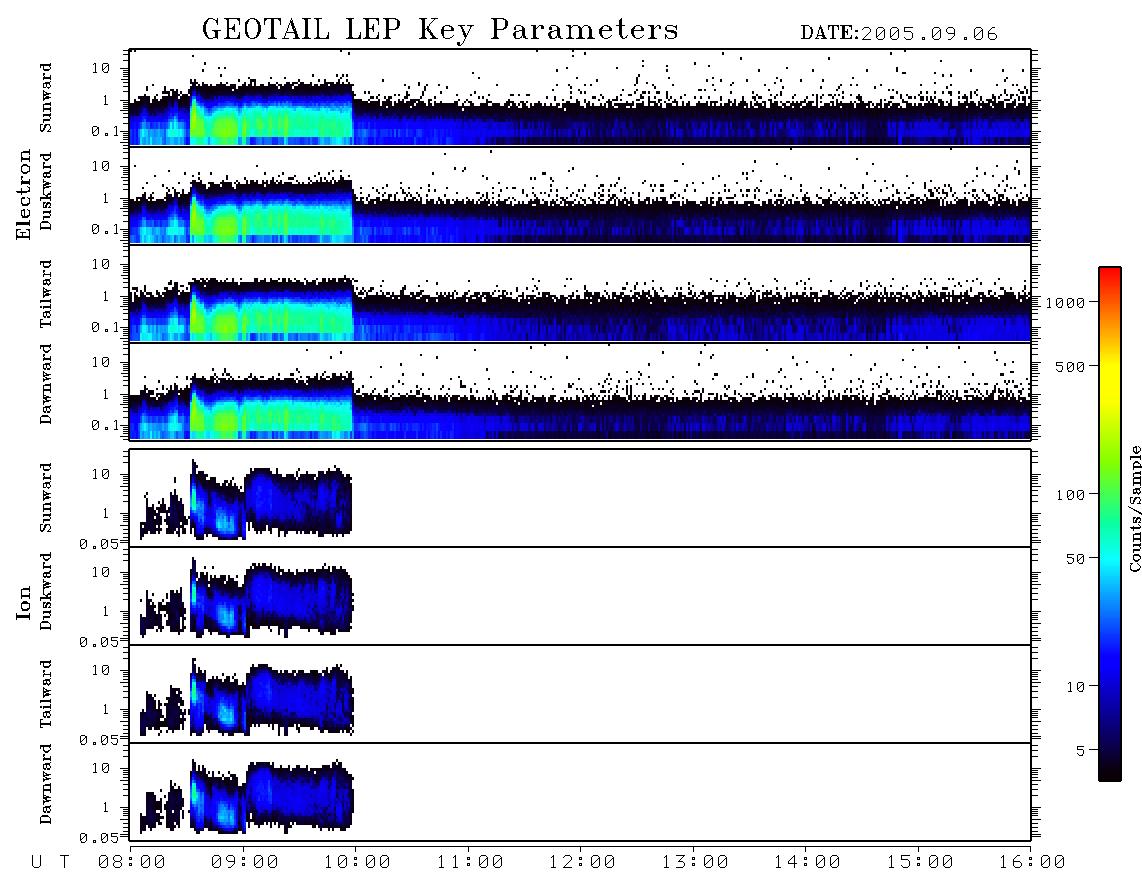Click the 11:00 time tick label

[470, 862]
